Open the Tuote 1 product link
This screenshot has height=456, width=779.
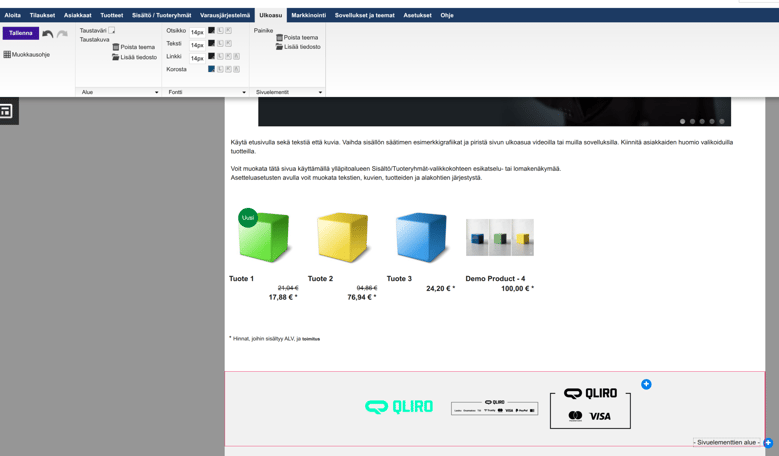pyautogui.click(x=241, y=279)
